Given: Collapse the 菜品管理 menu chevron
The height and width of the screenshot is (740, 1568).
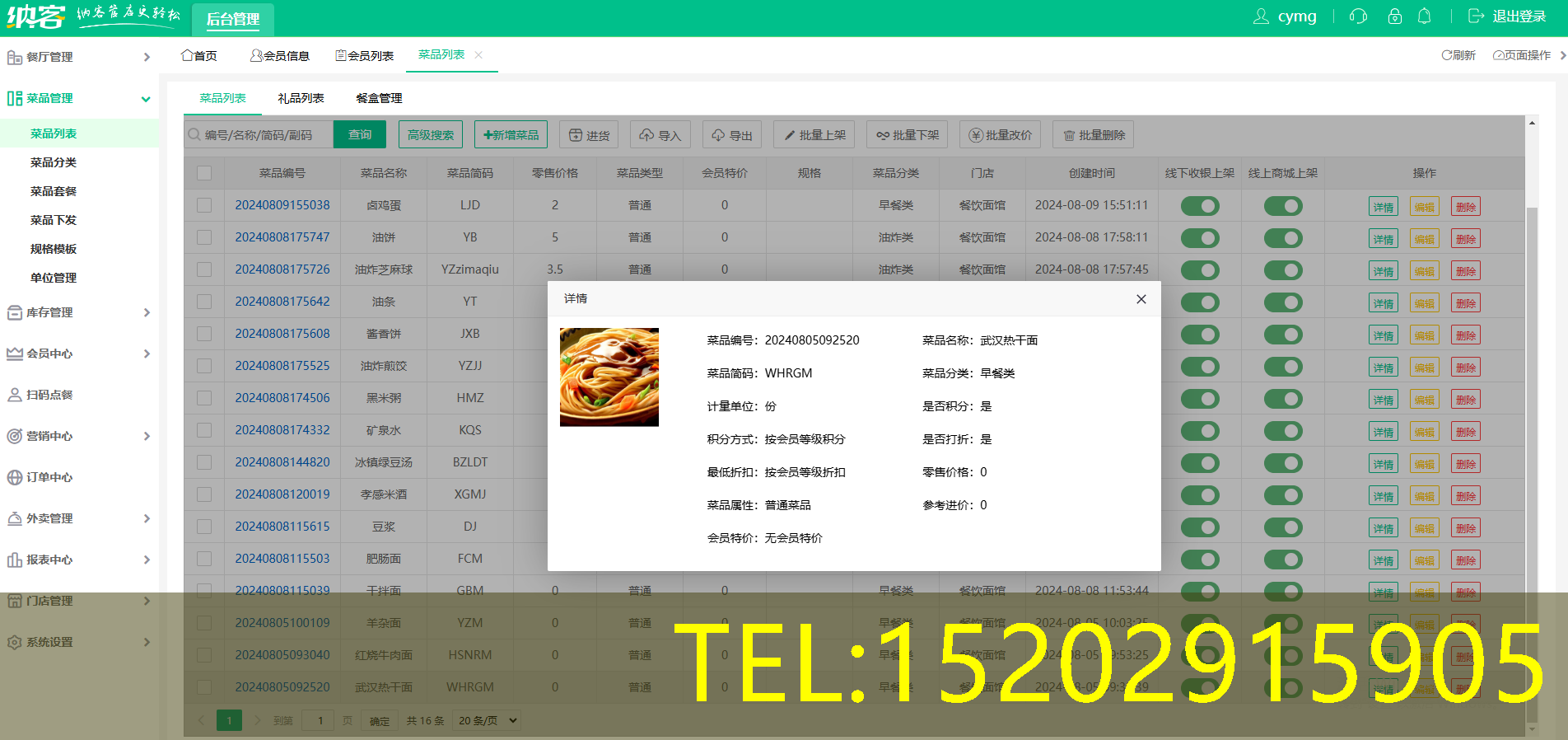Looking at the screenshot, I should coord(146,99).
